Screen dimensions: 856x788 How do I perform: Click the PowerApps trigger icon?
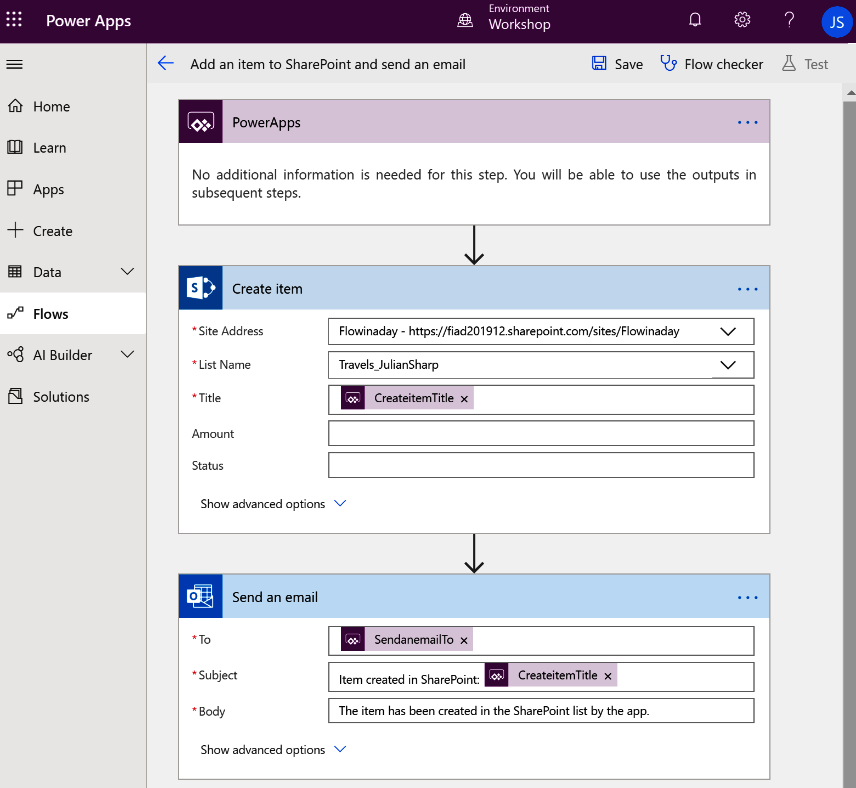[200, 122]
